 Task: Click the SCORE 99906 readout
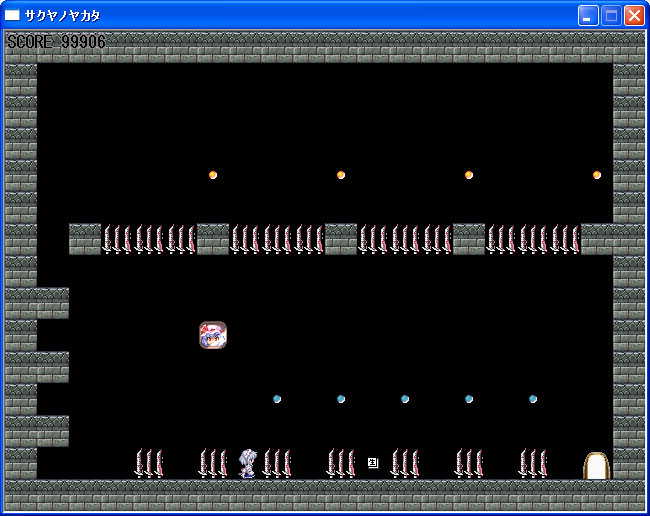tap(56, 41)
